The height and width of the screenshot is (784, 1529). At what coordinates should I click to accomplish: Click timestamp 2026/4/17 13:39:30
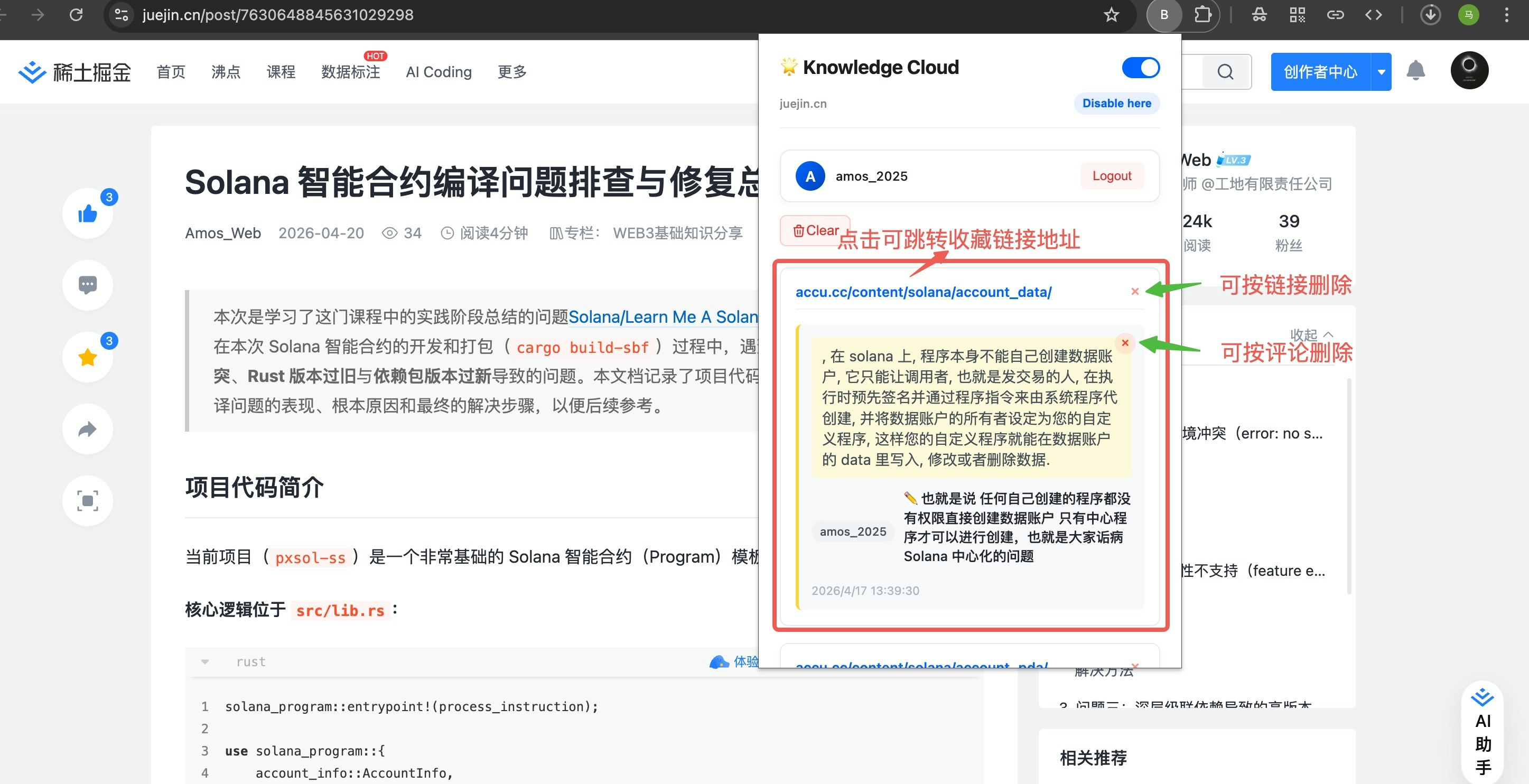[865, 591]
